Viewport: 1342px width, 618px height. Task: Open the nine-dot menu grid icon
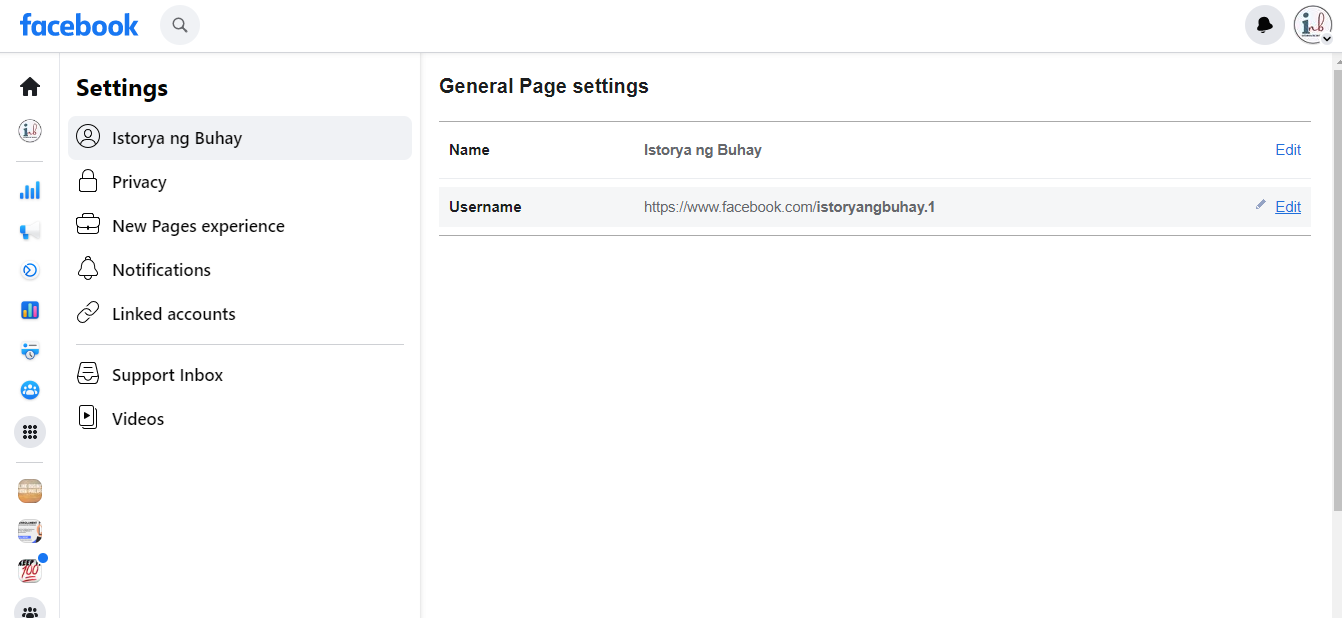tap(30, 432)
